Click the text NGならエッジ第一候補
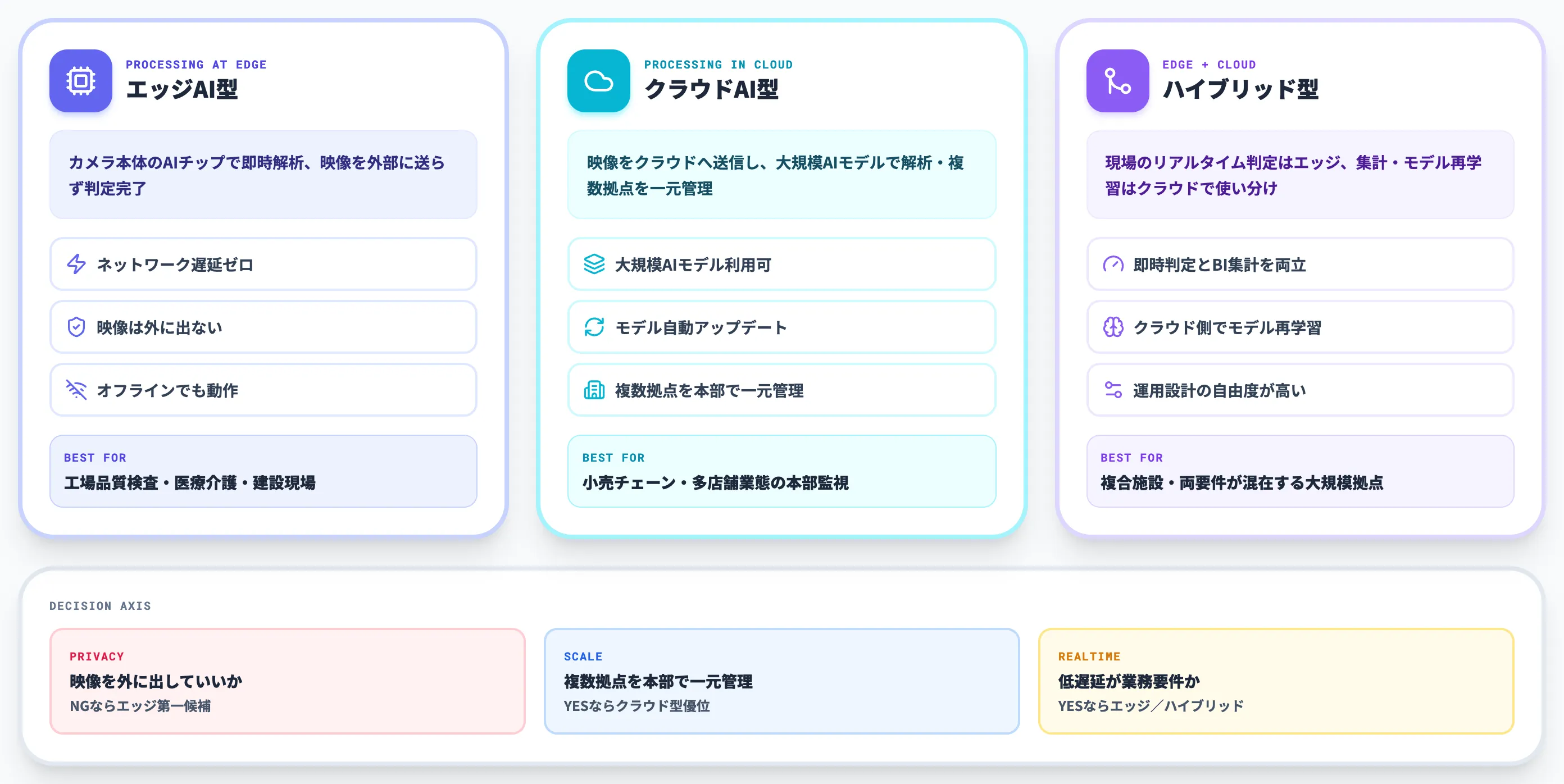This screenshot has height=784, width=1564. pyautogui.click(x=140, y=706)
